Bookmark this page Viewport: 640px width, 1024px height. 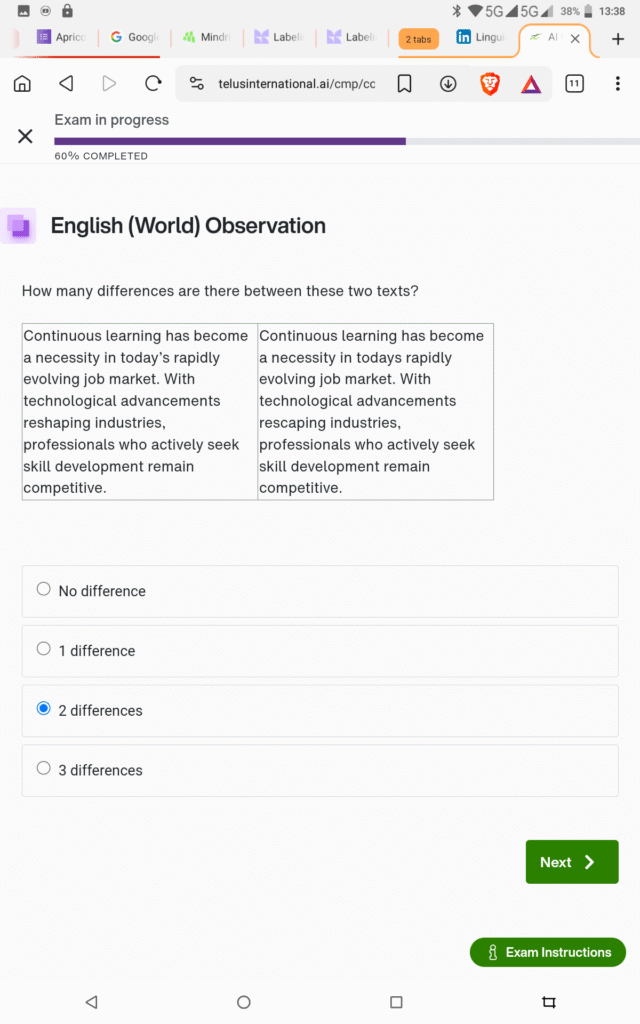[404, 84]
